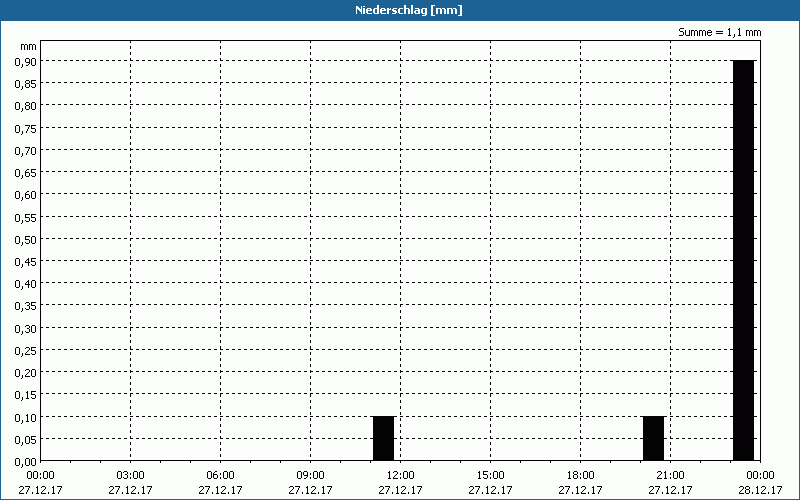Click the 0,30 y-axis value

pos(26,328)
